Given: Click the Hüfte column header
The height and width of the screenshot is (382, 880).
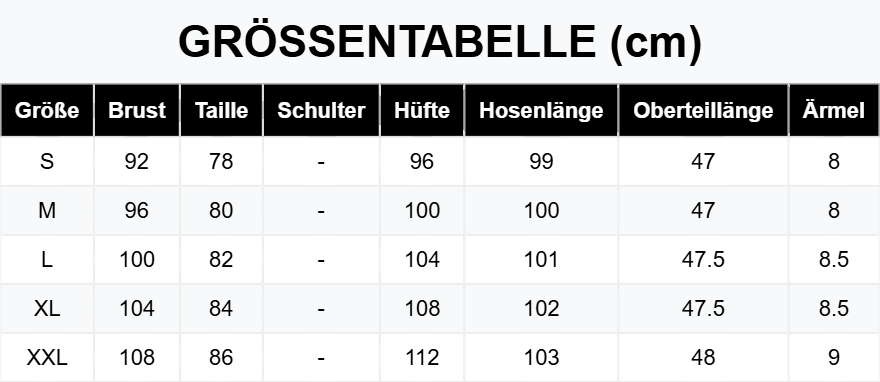Looking at the screenshot, I should pos(422,111).
